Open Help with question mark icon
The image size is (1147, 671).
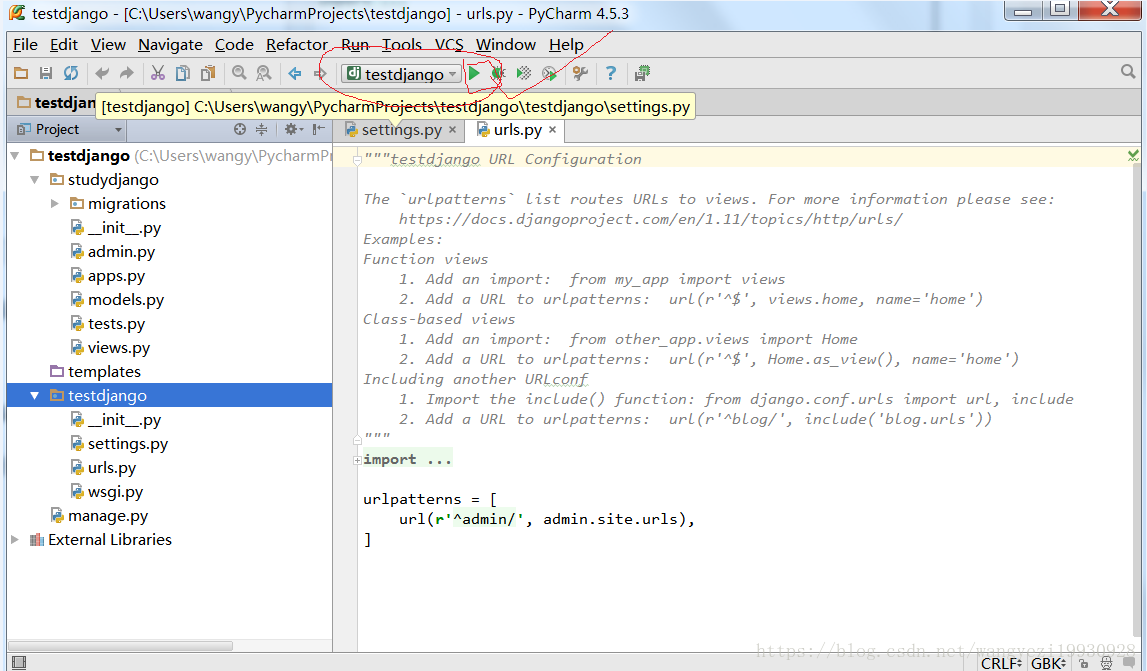coord(611,73)
